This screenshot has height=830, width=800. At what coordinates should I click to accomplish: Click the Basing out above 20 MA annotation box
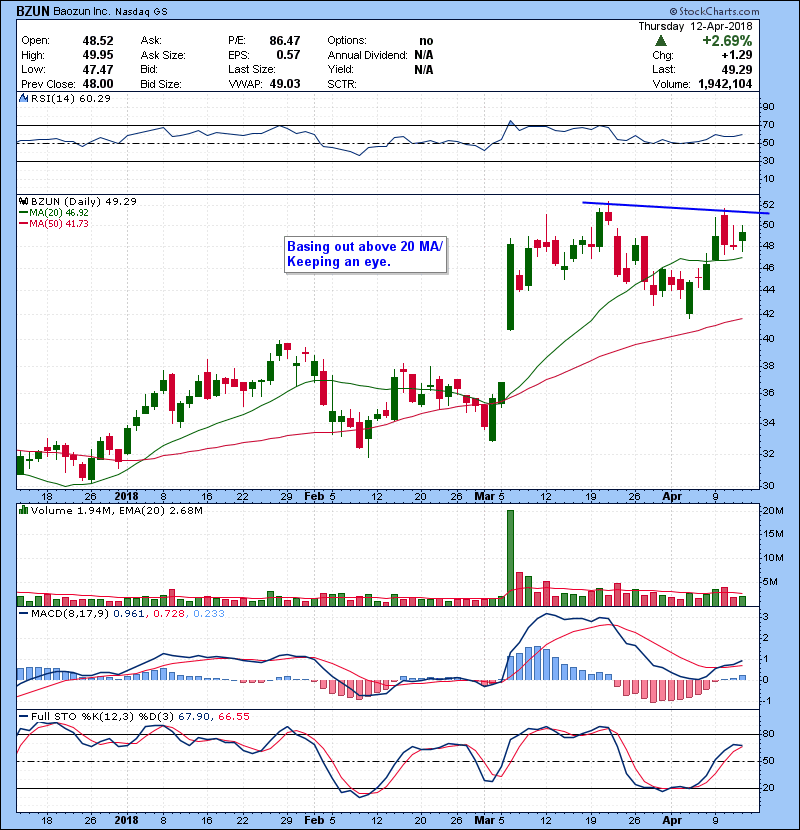(x=365, y=255)
